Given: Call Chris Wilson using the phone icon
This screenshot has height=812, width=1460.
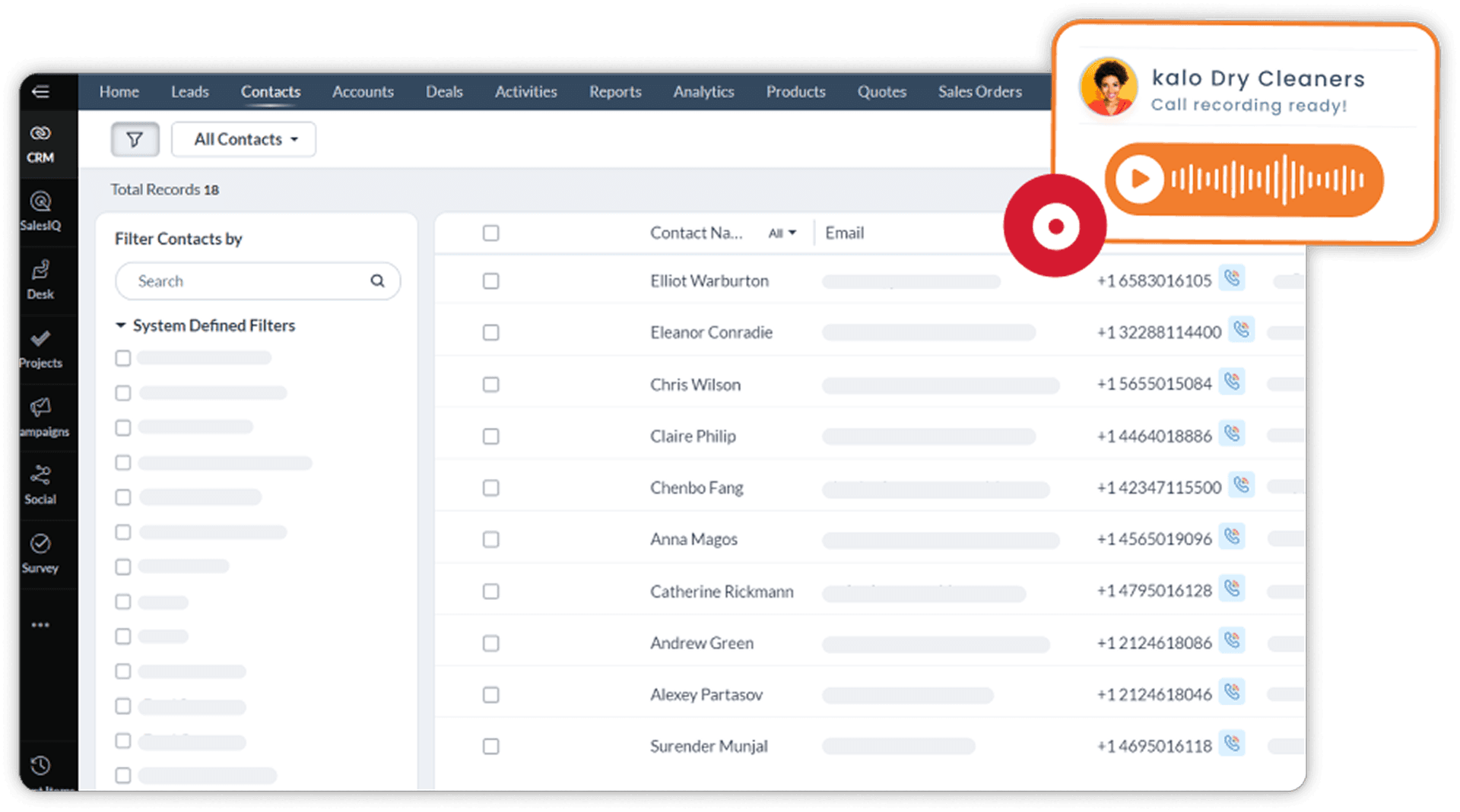Looking at the screenshot, I should pyautogui.click(x=1232, y=382).
